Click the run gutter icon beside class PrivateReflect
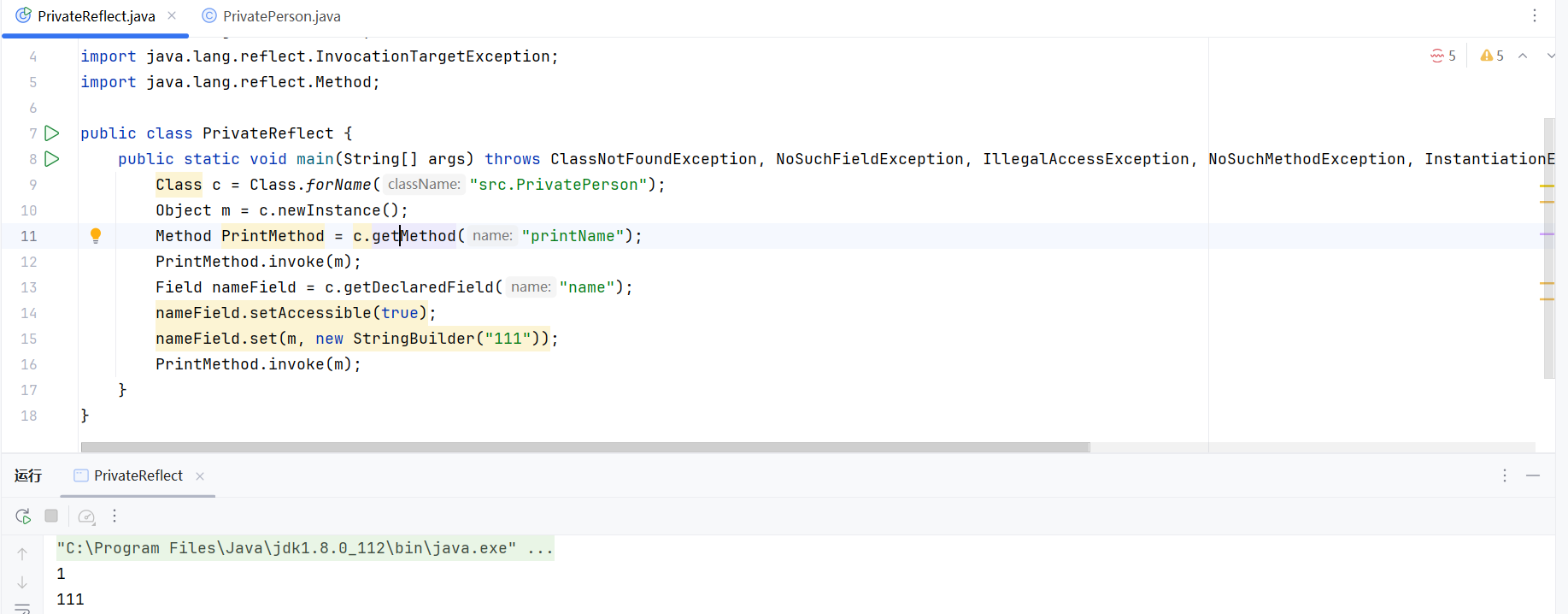 click(52, 133)
